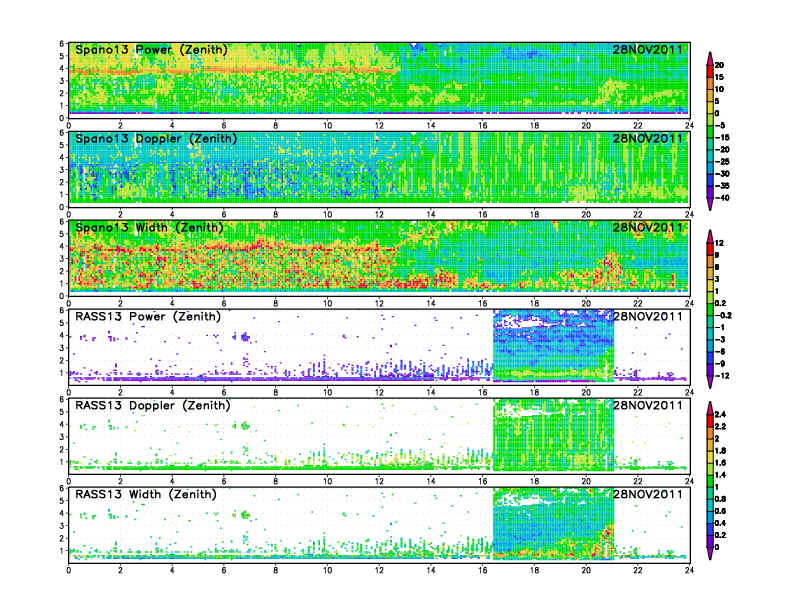Click the filled data block in RASS13 Doppler plot
The height and width of the screenshot is (612, 792).
pyautogui.click(x=554, y=435)
